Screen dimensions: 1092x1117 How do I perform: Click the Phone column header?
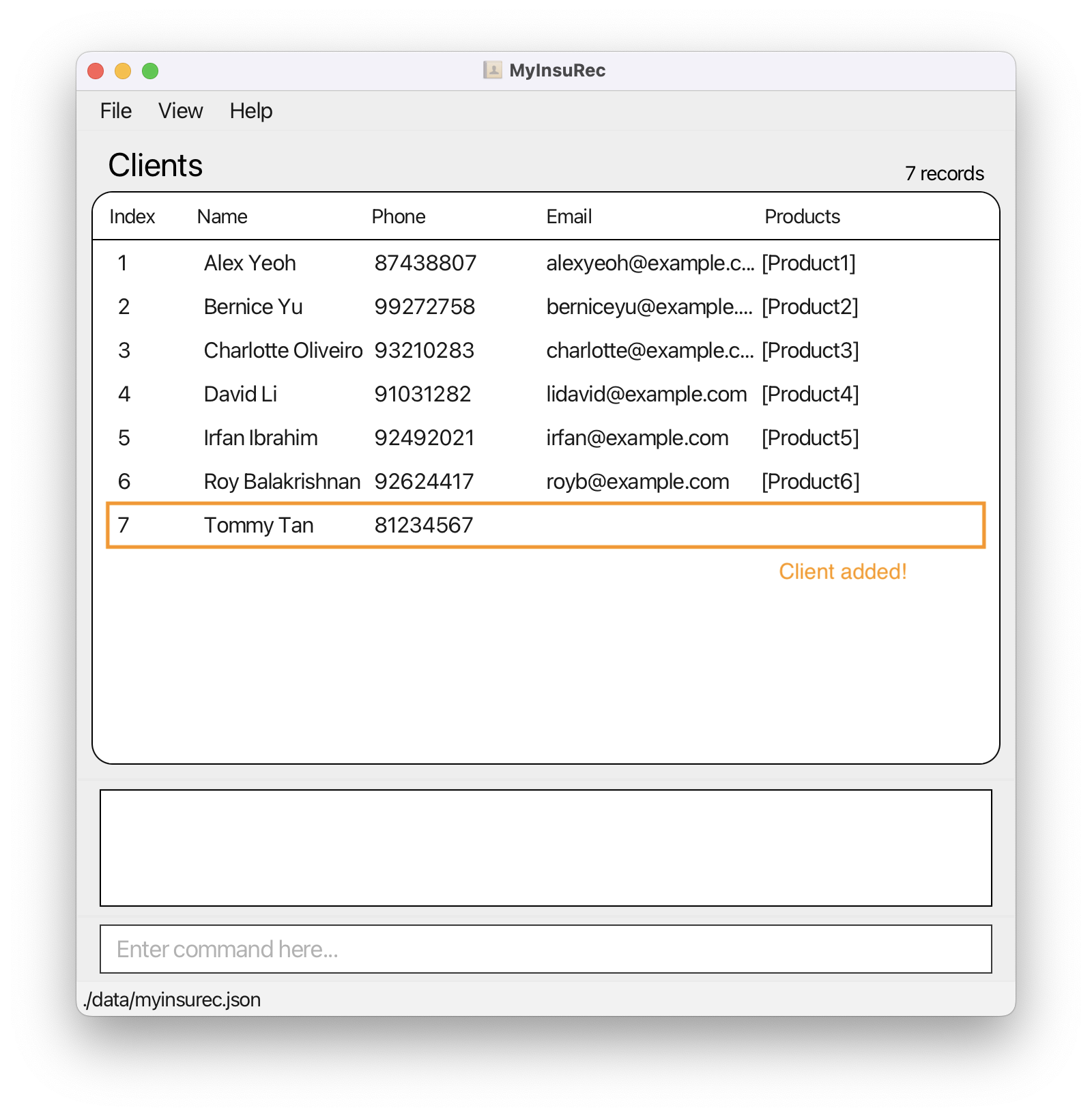(x=399, y=216)
